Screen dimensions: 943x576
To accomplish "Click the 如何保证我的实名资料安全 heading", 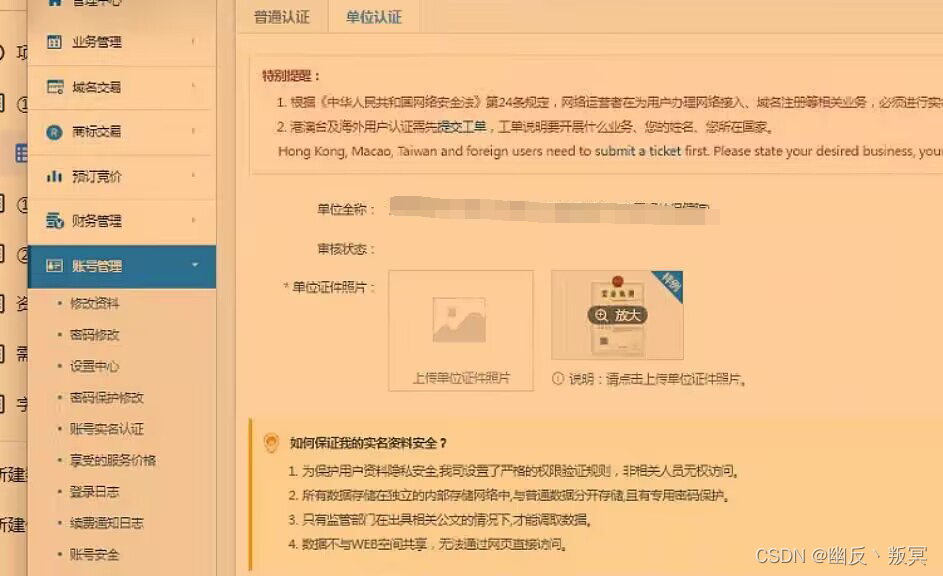I will (x=368, y=443).
